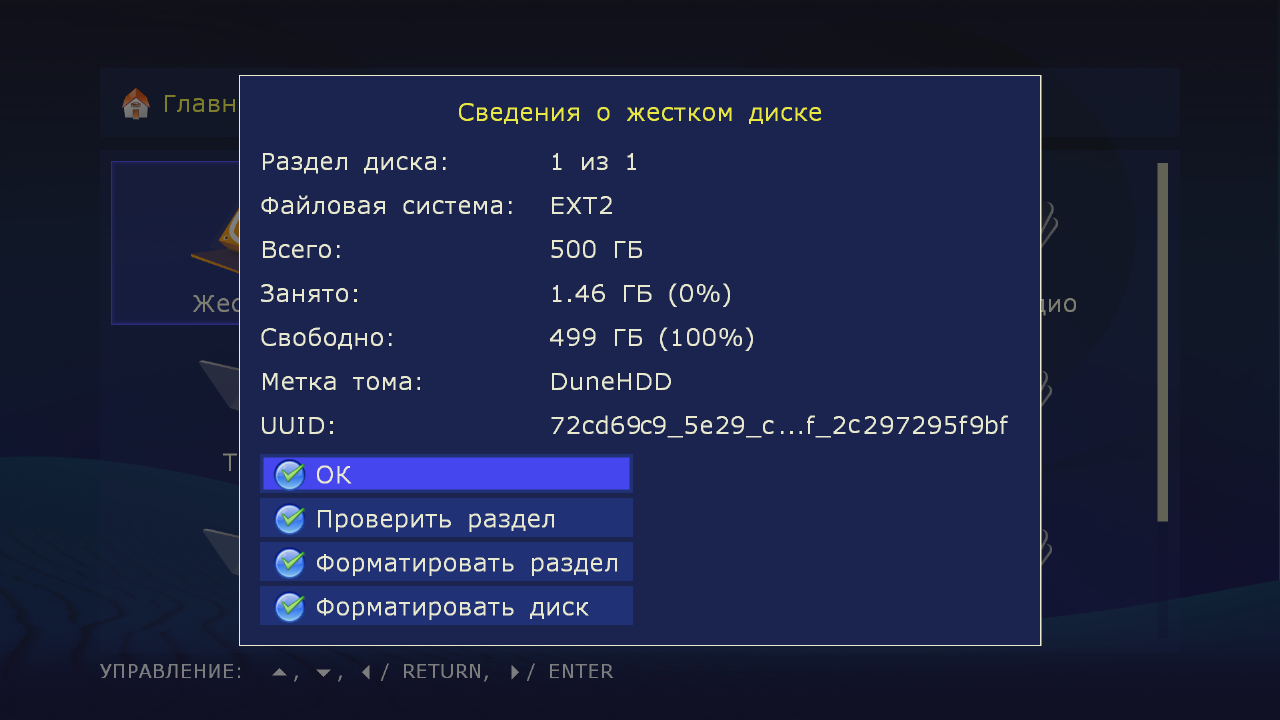Click the DuneHDD volume label value
This screenshot has width=1280, height=720.
click(x=611, y=382)
